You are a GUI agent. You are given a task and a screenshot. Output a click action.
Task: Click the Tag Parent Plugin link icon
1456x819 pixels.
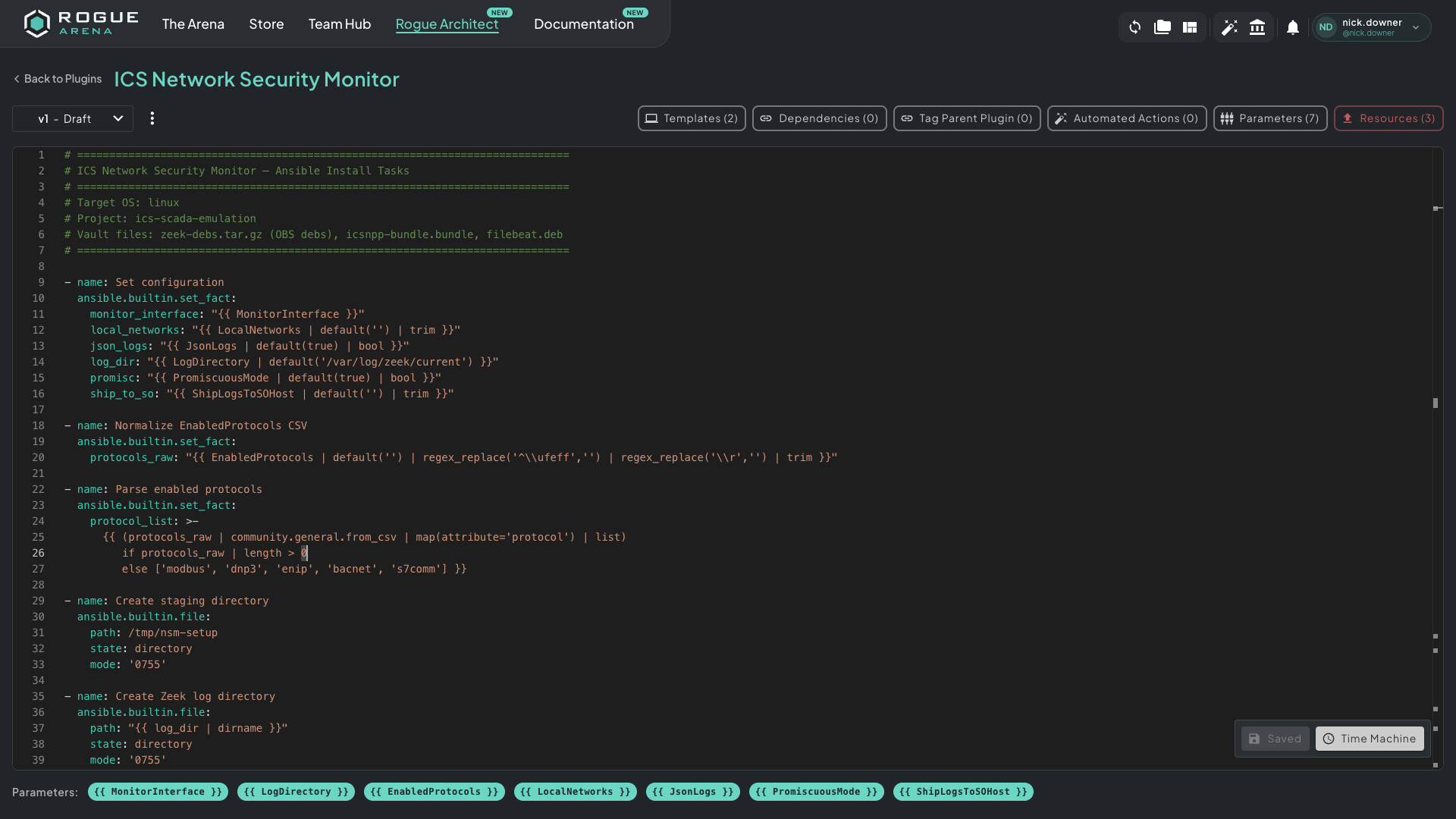[907, 118]
